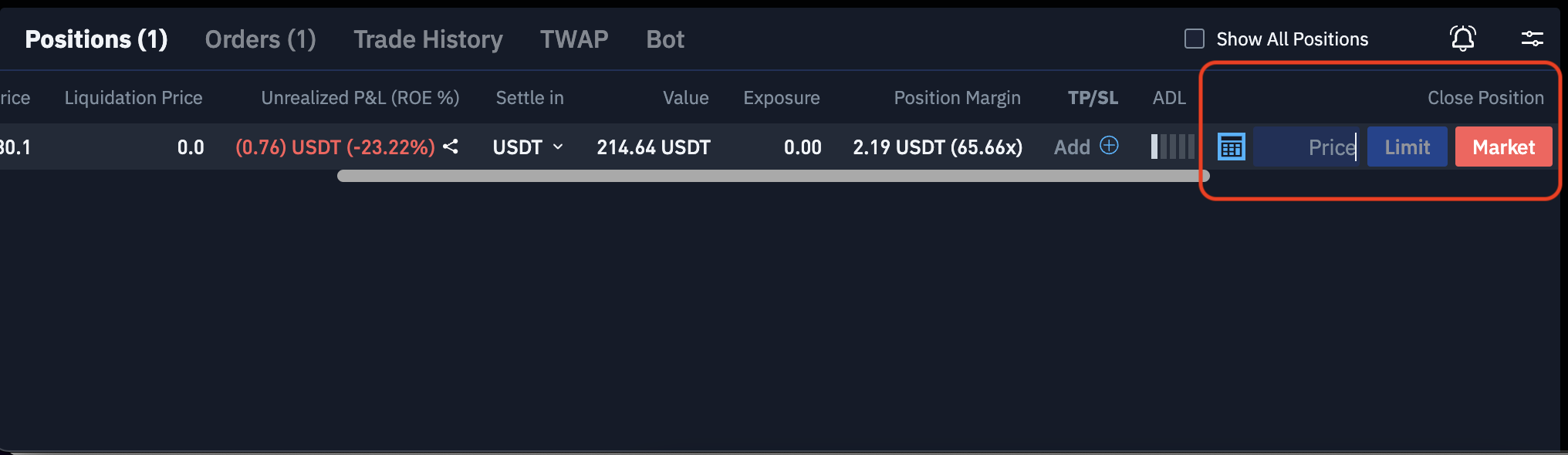Click the plus circle icon for TP/SL
This screenshot has width=1568, height=455.
point(1109,146)
